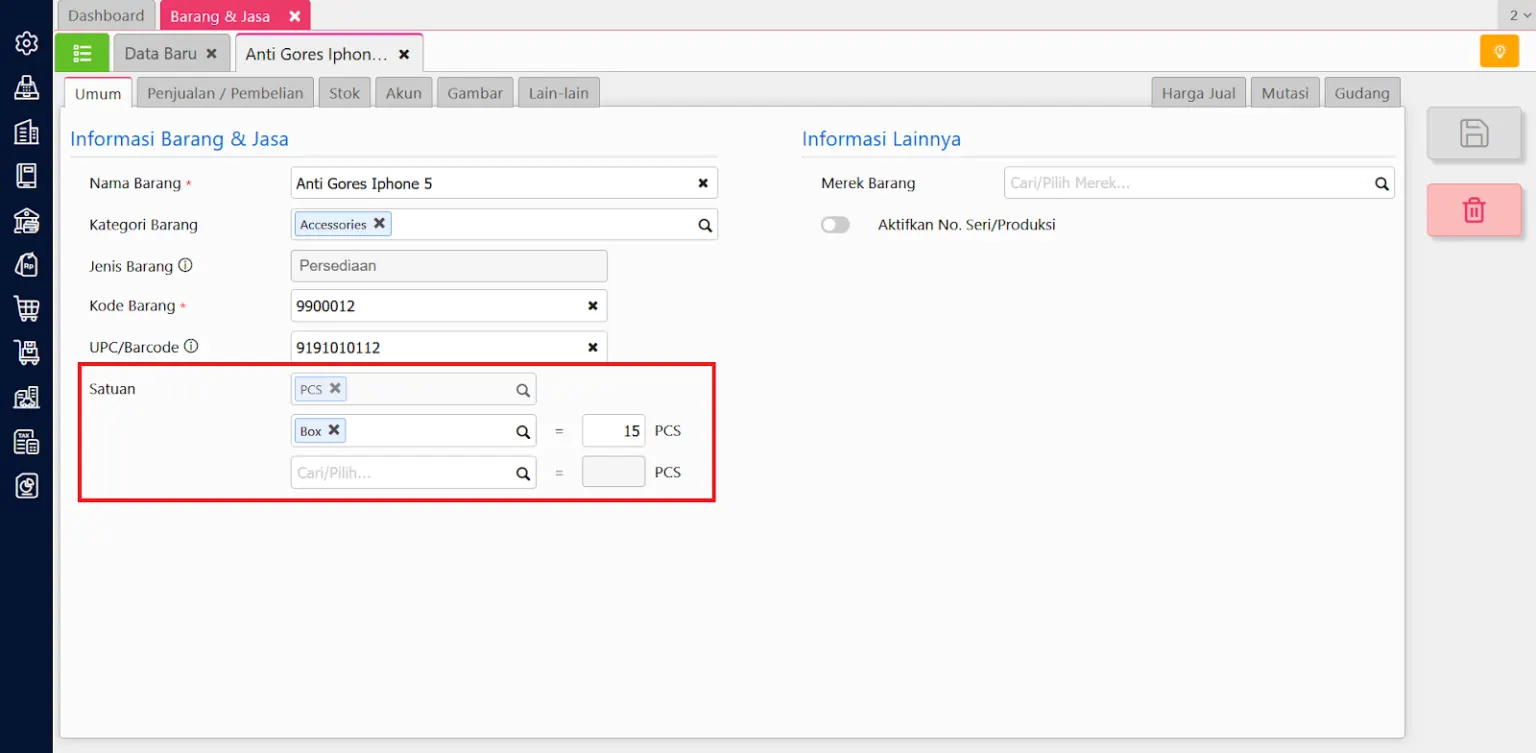Open the Gambar tab
1536x753 pixels.
point(475,92)
